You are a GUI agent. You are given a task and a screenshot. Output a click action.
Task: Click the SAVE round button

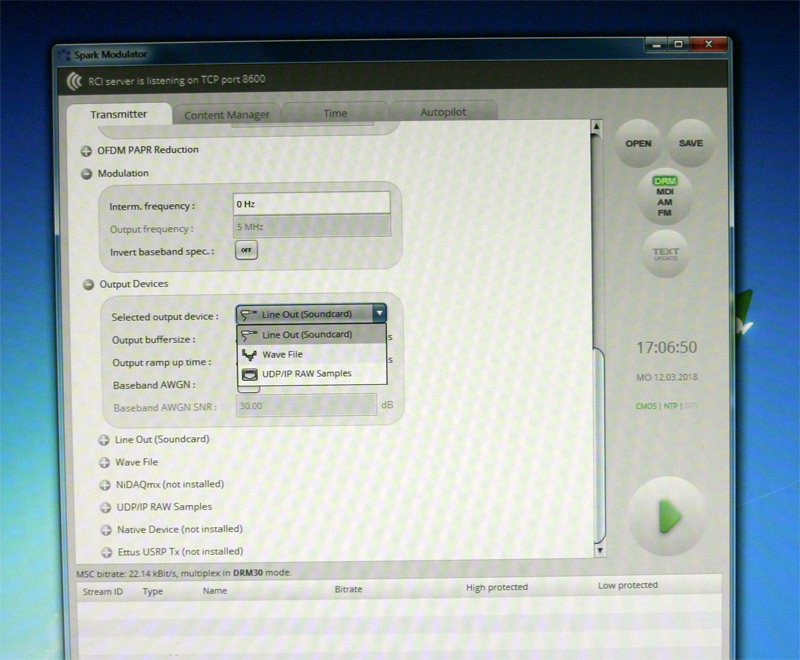(x=691, y=144)
